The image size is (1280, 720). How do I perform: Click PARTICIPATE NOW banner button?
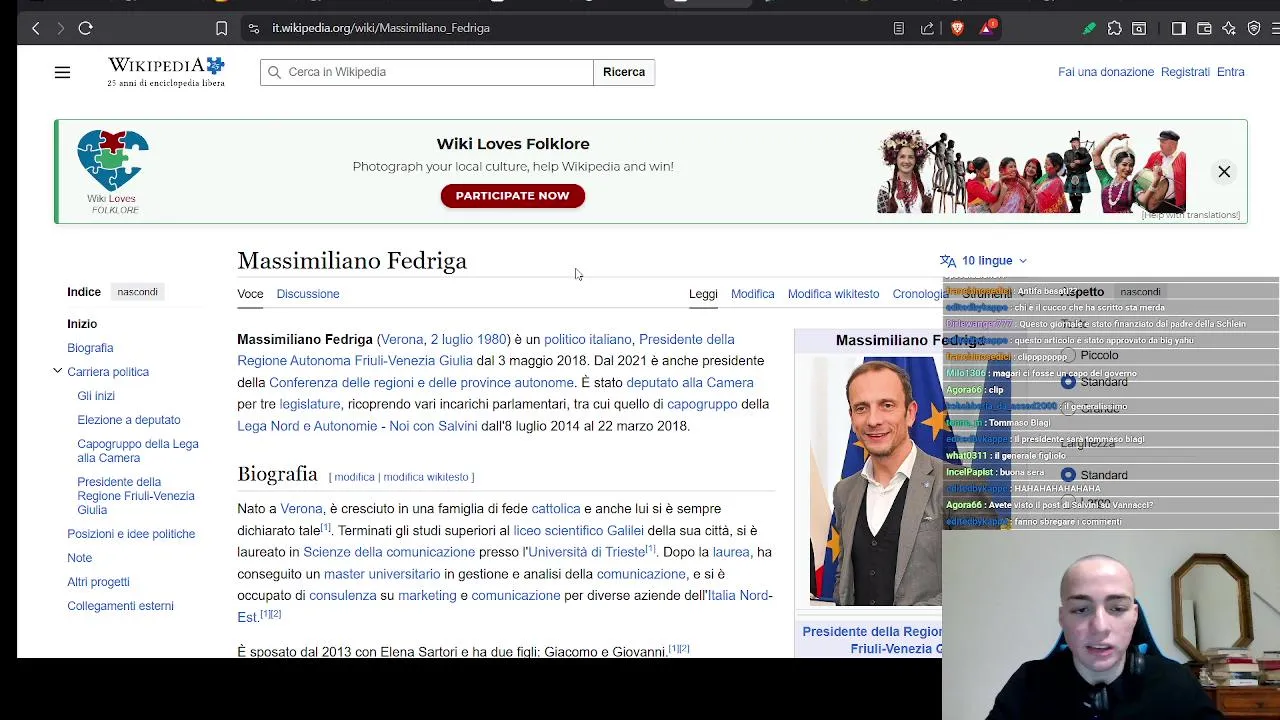[x=512, y=196]
